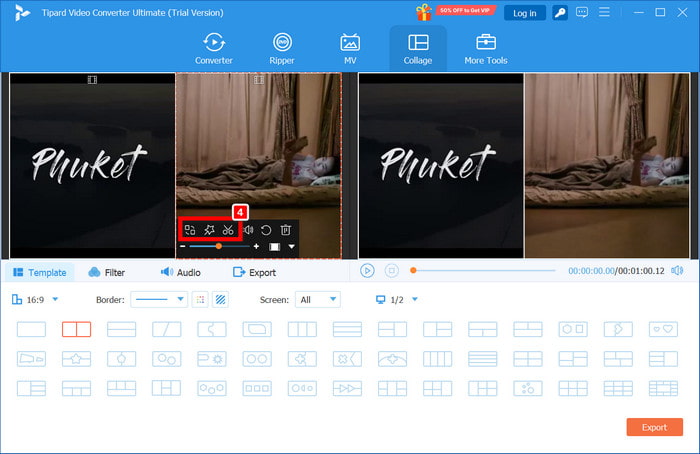The height and width of the screenshot is (454, 700).
Task: Click the rotate/reset arrow on the clip toolbar
Action: [266, 230]
